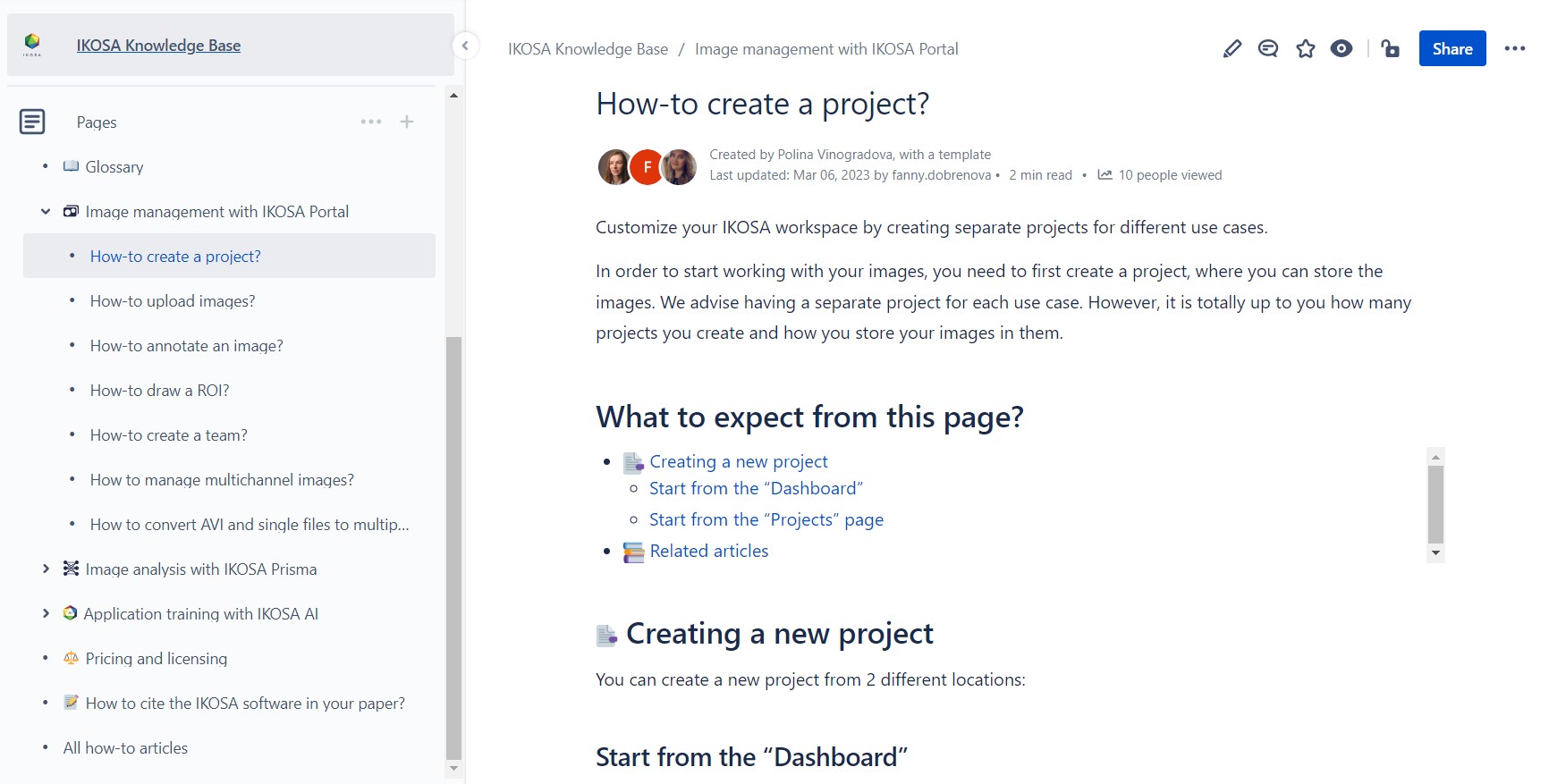
Task: Follow the Related articles link
Action: (x=708, y=552)
